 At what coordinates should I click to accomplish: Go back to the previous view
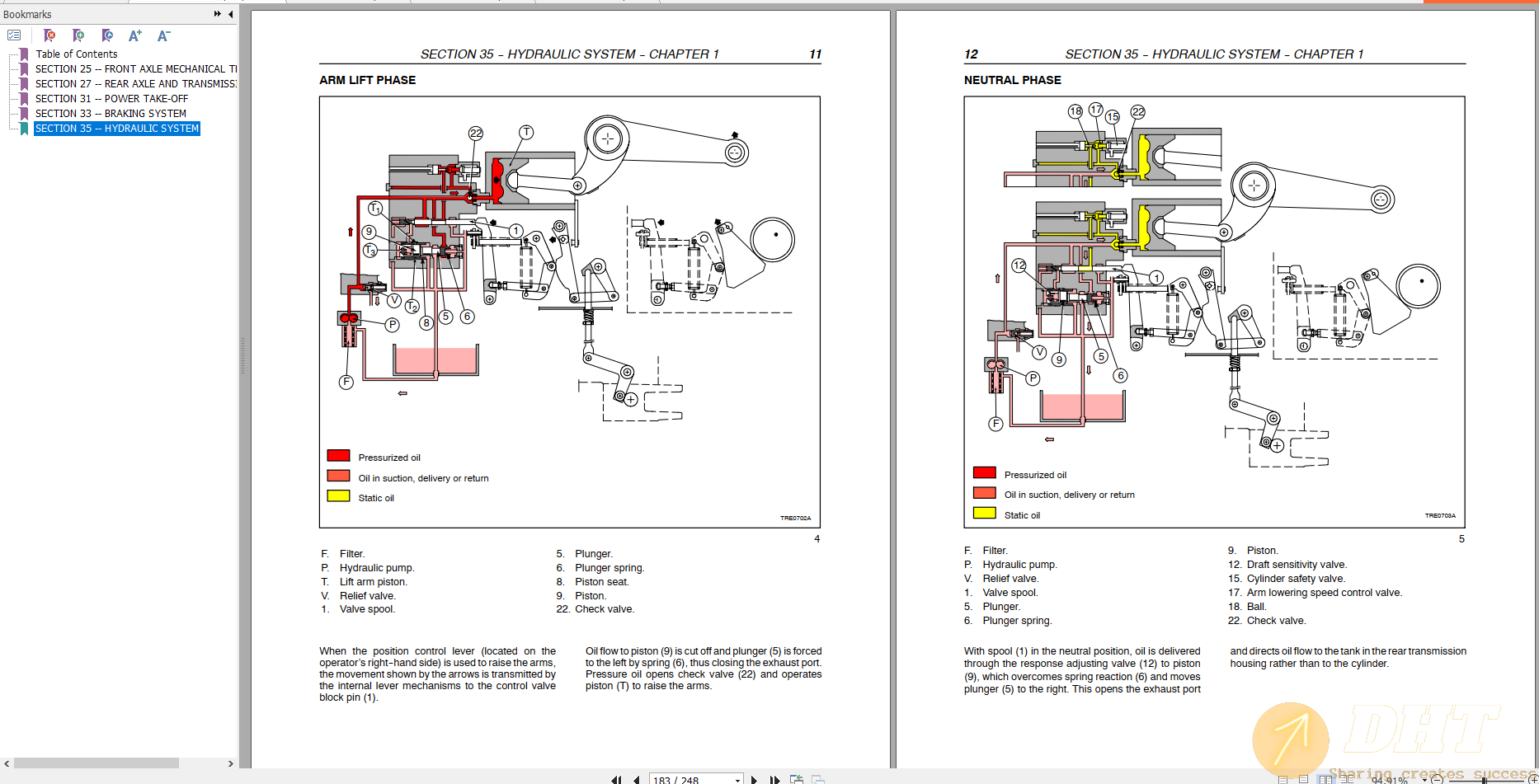pos(796,778)
